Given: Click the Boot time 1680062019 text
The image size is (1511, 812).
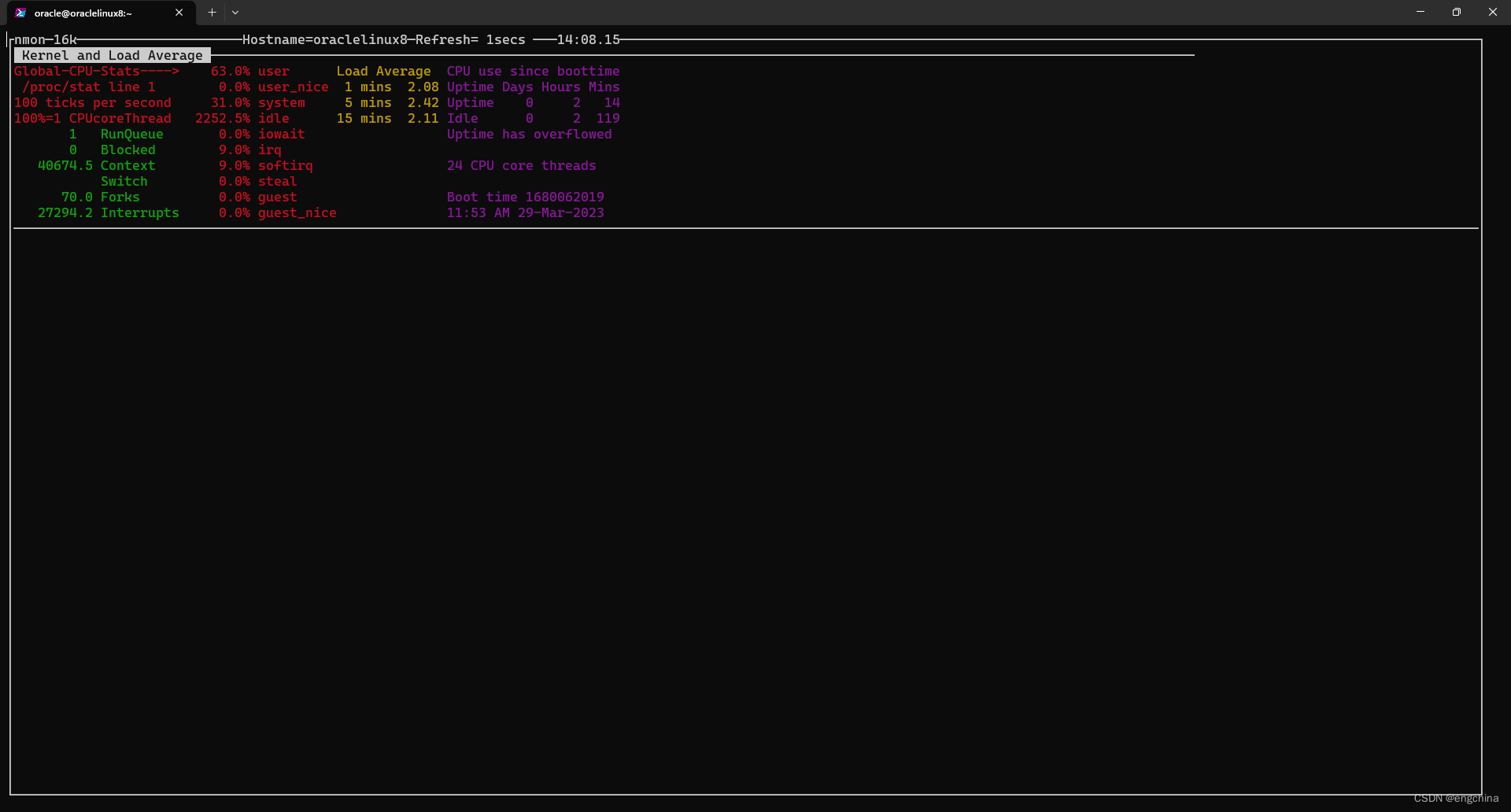Looking at the screenshot, I should tap(526, 197).
